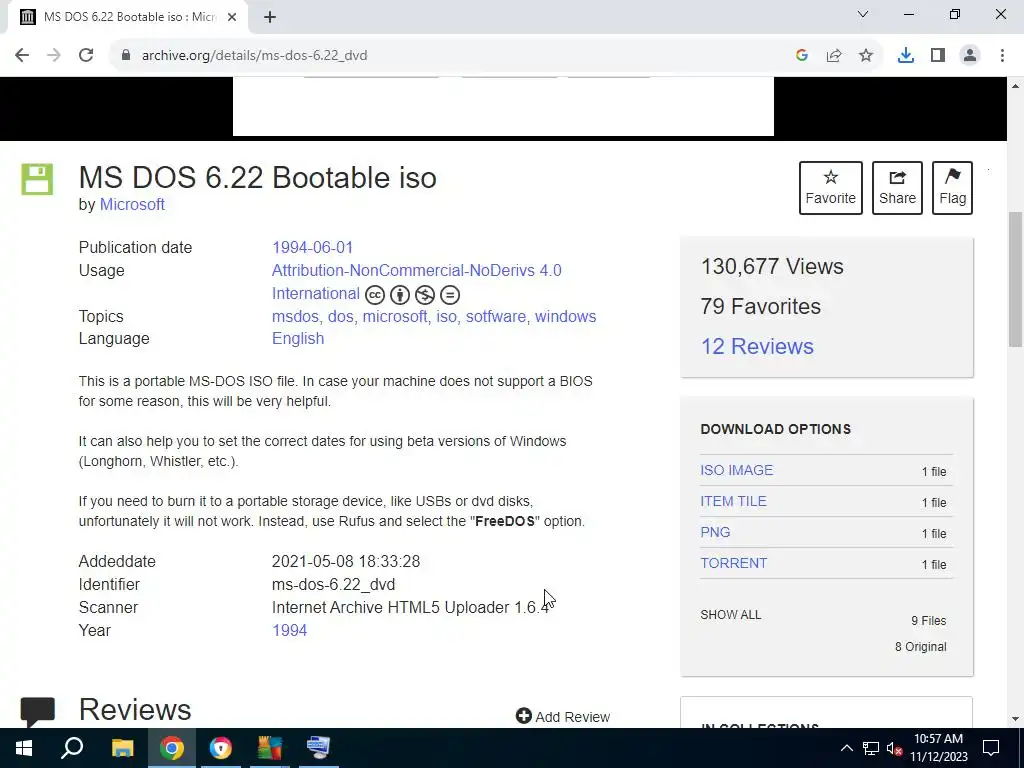The image size is (1024, 768).
Task: Open Google icon in address bar
Action: [802, 55]
